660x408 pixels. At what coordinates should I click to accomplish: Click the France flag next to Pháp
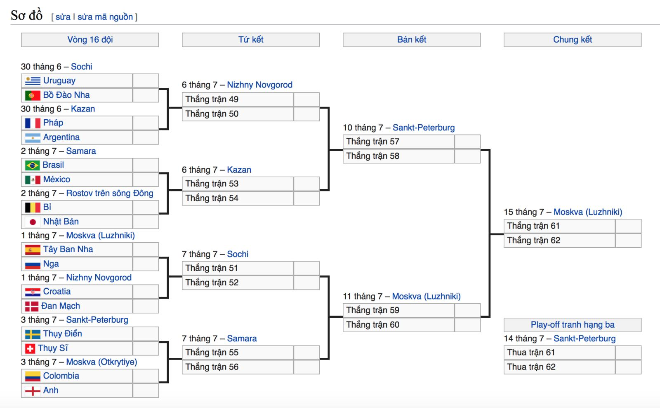(32, 123)
